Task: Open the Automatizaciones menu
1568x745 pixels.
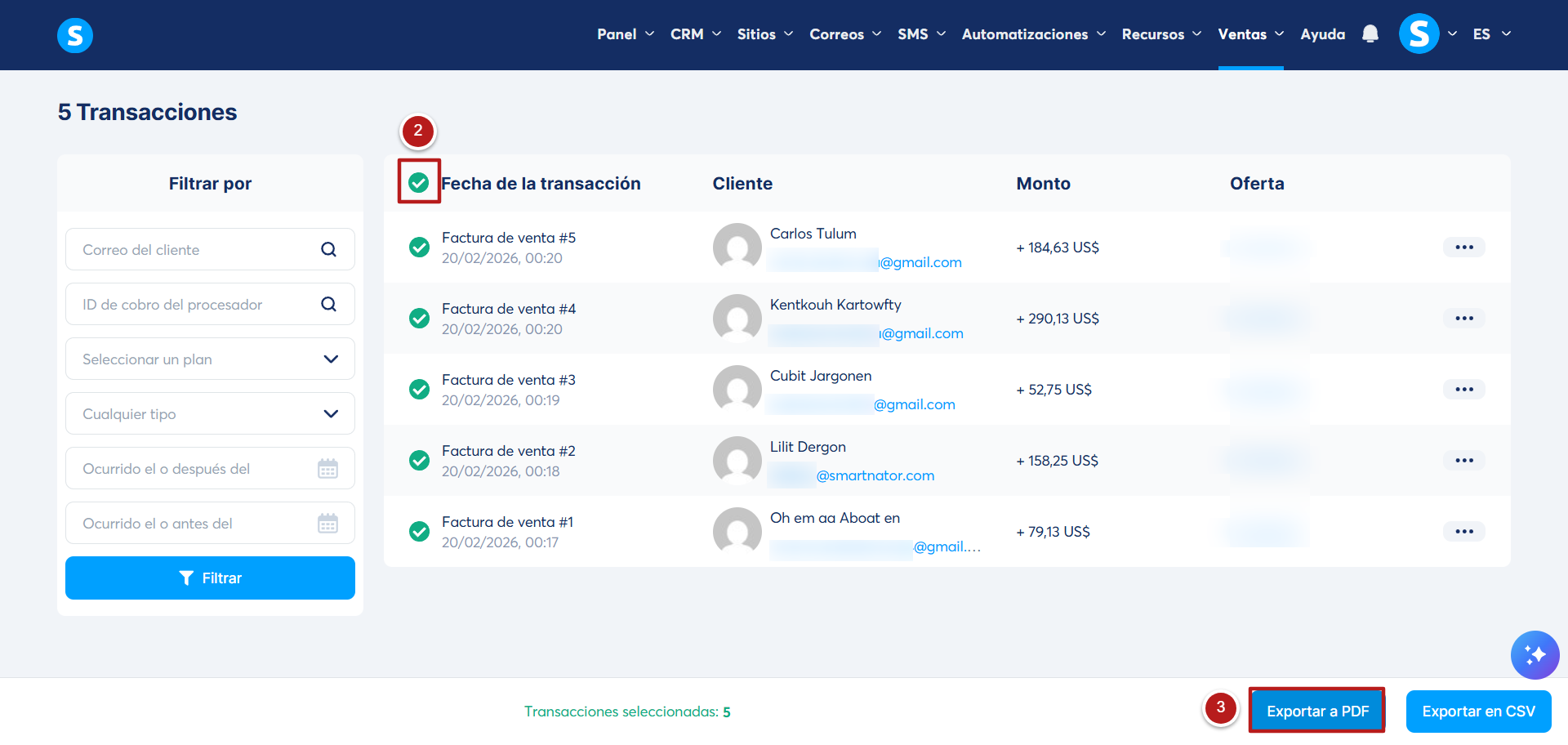Action: tap(1034, 34)
